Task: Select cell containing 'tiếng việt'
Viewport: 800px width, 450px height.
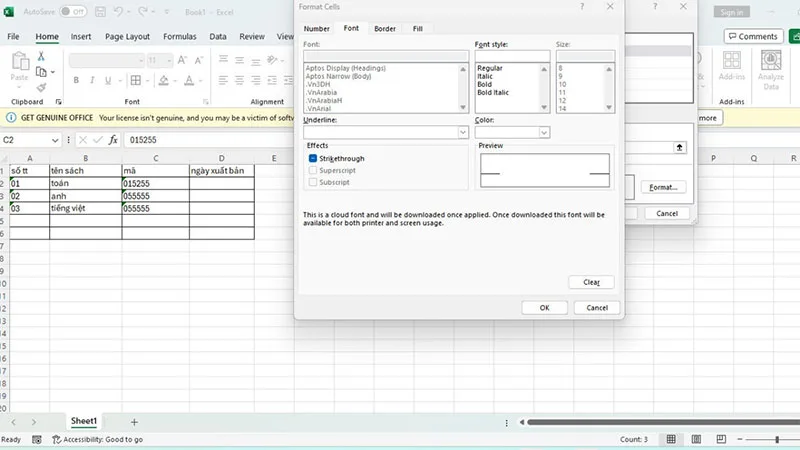Action: (x=86, y=208)
